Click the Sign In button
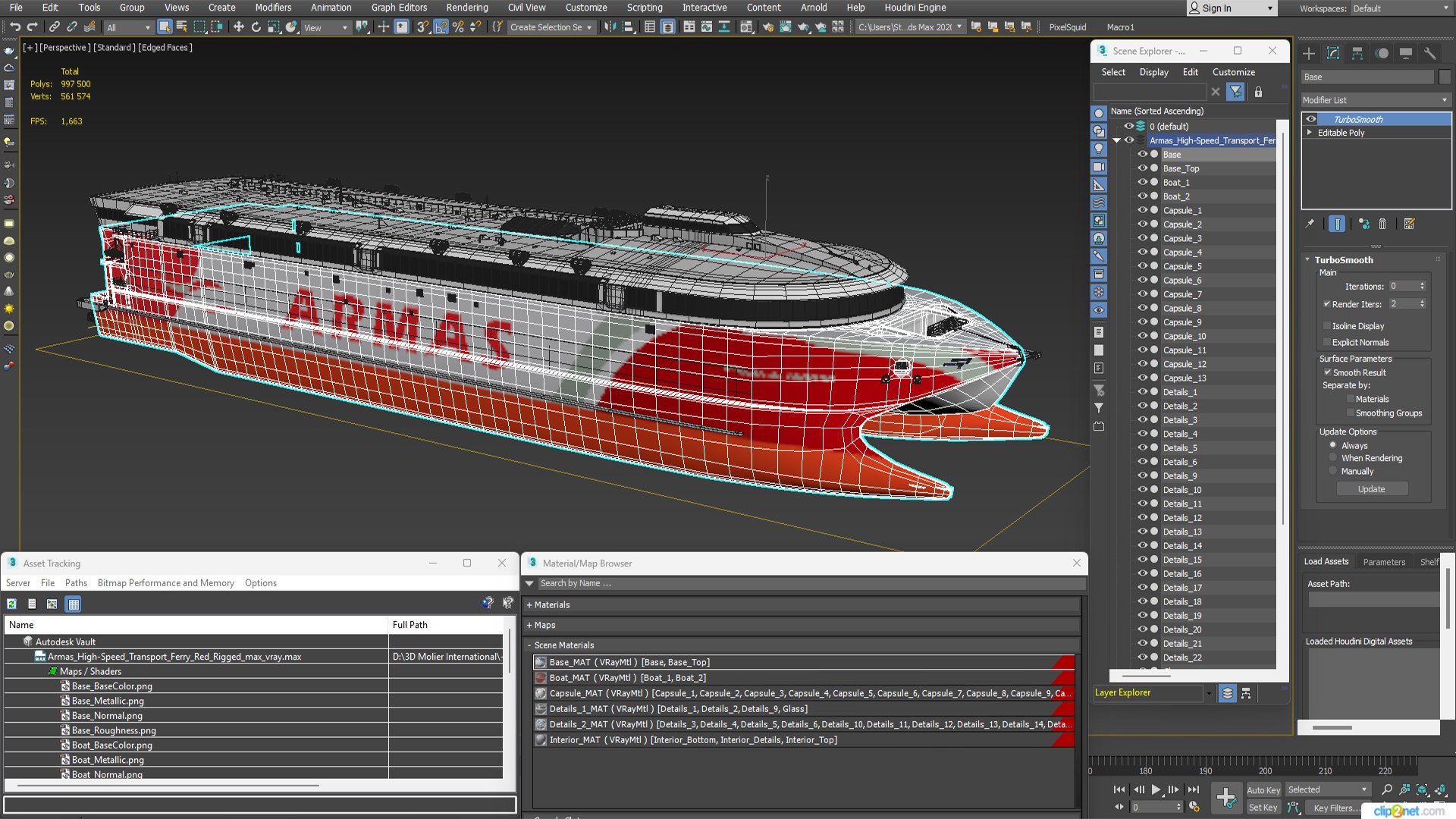1456x819 pixels. [x=1232, y=8]
